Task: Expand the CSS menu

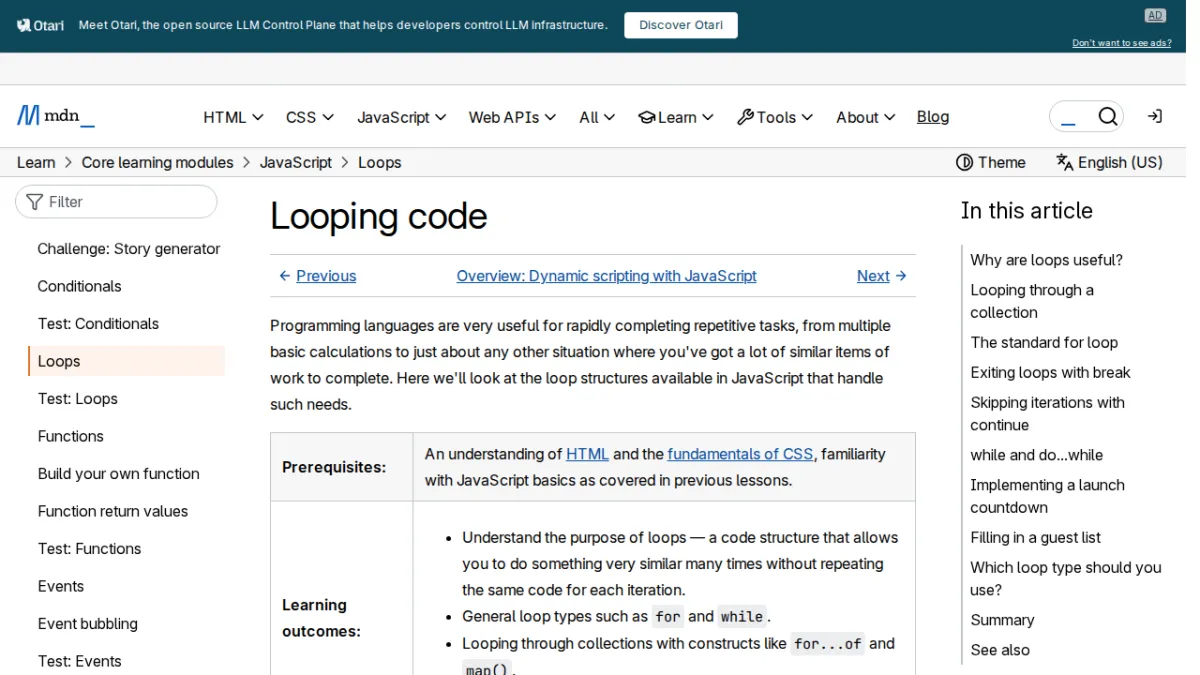Action: click(x=310, y=117)
